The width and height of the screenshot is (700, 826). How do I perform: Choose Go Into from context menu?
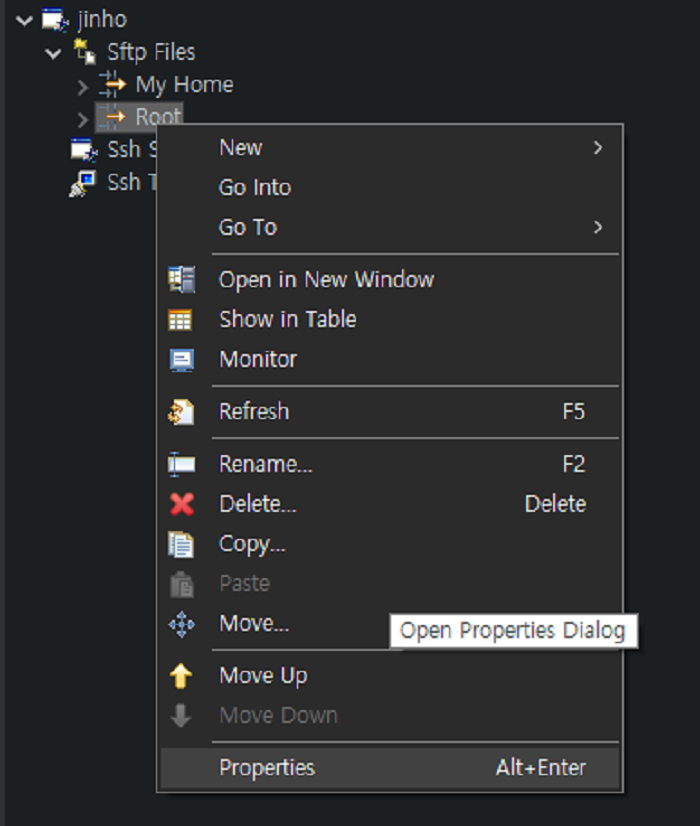[255, 188]
